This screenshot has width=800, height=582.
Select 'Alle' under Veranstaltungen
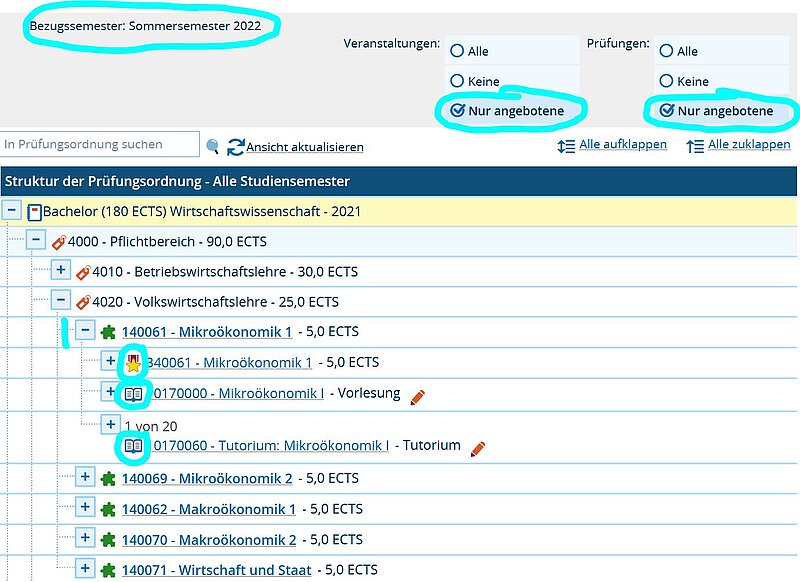click(x=457, y=51)
